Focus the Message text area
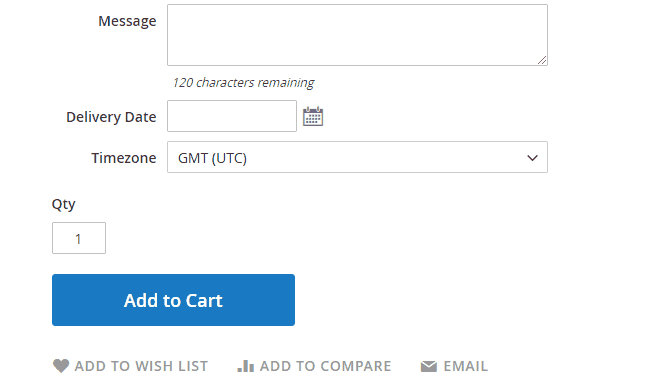The height and width of the screenshot is (390, 666). pos(357,35)
